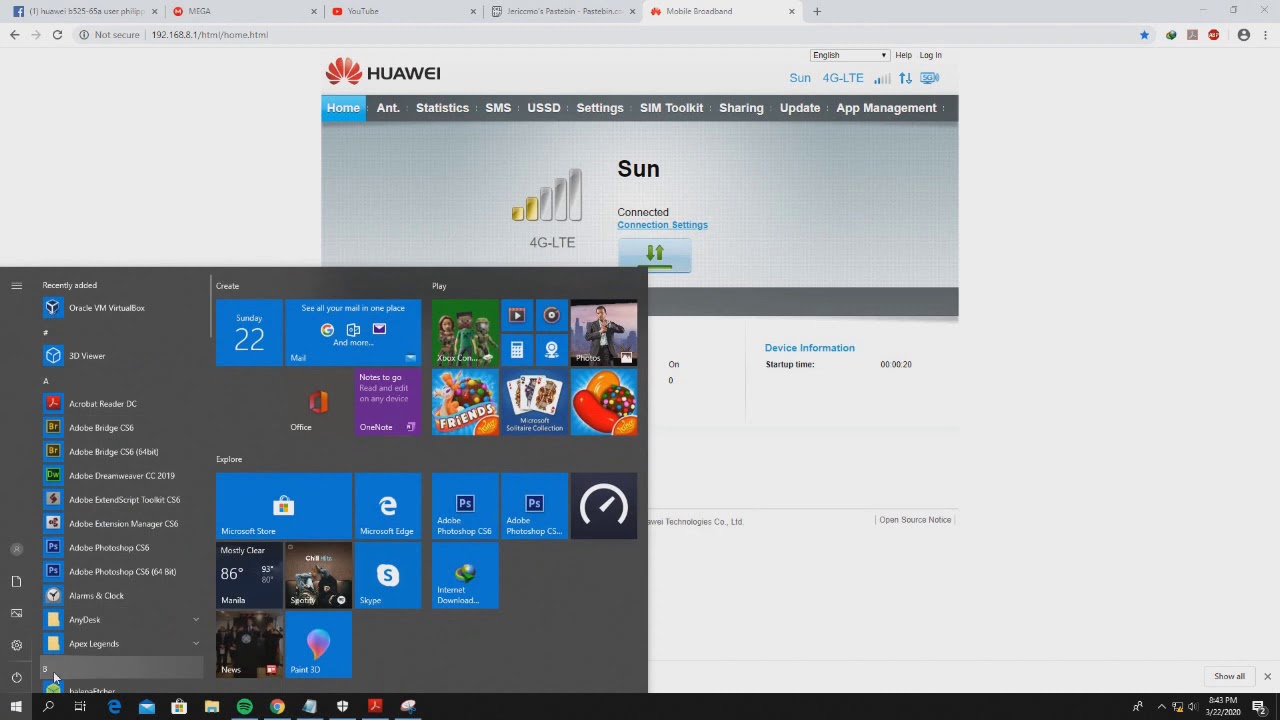The image size is (1280, 720).
Task: Open the Settings tab in Huawei menu
Action: 600,108
